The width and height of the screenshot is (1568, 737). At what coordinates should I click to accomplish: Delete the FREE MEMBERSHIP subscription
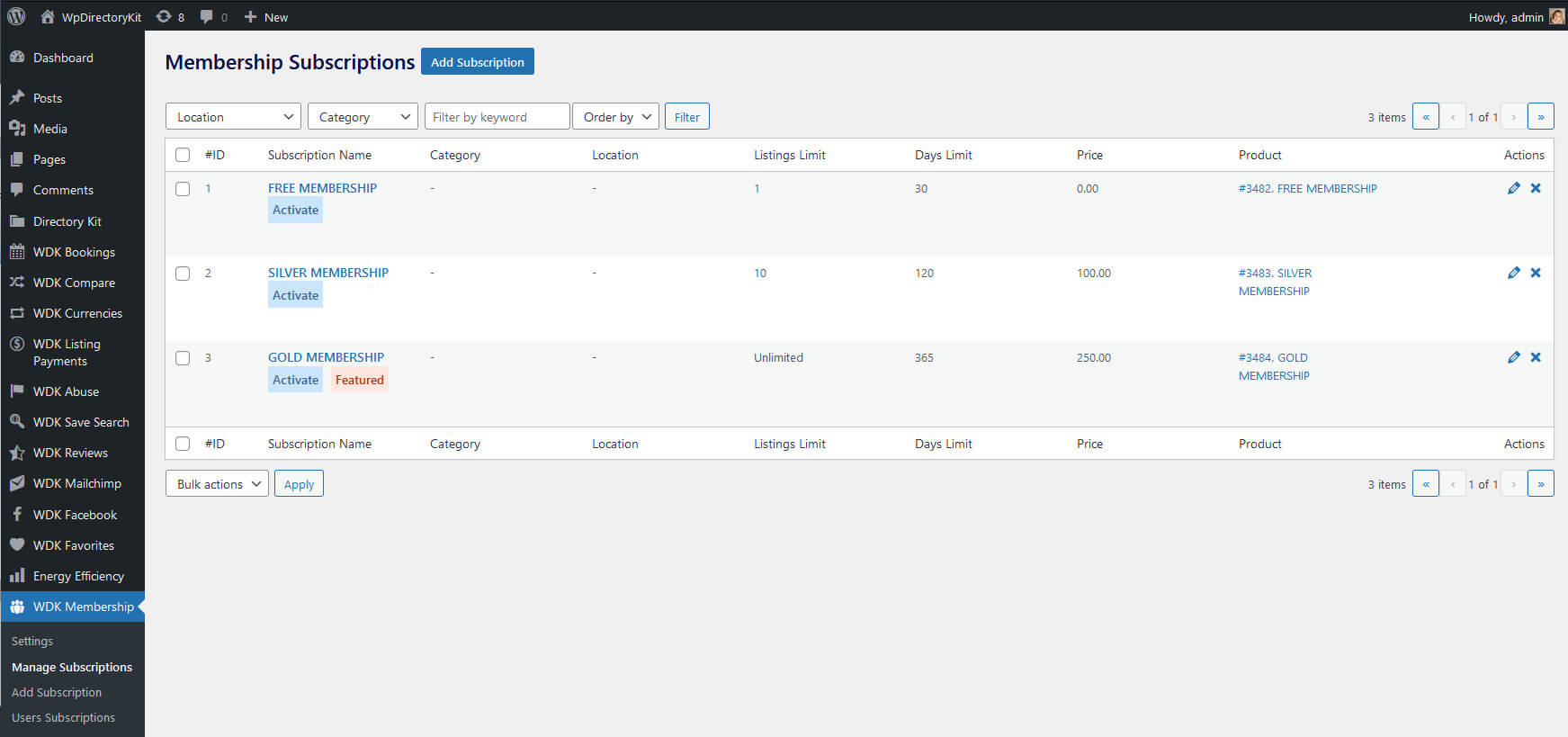pos(1536,188)
